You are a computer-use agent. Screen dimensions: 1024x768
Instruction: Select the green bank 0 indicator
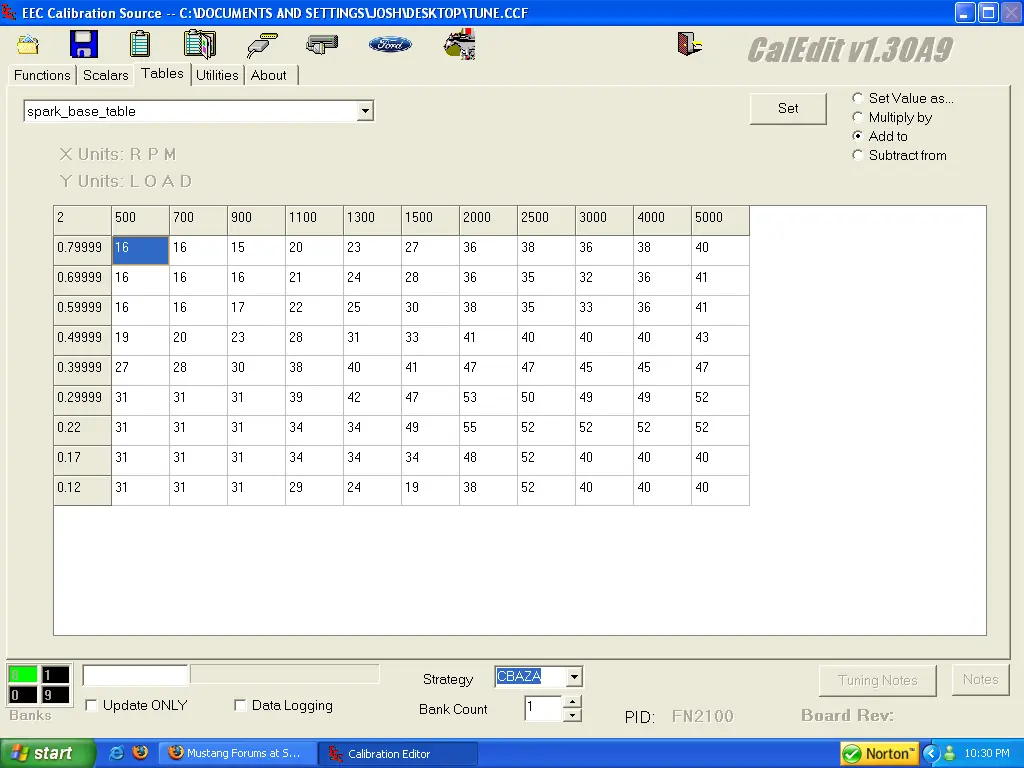tap(23, 675)
